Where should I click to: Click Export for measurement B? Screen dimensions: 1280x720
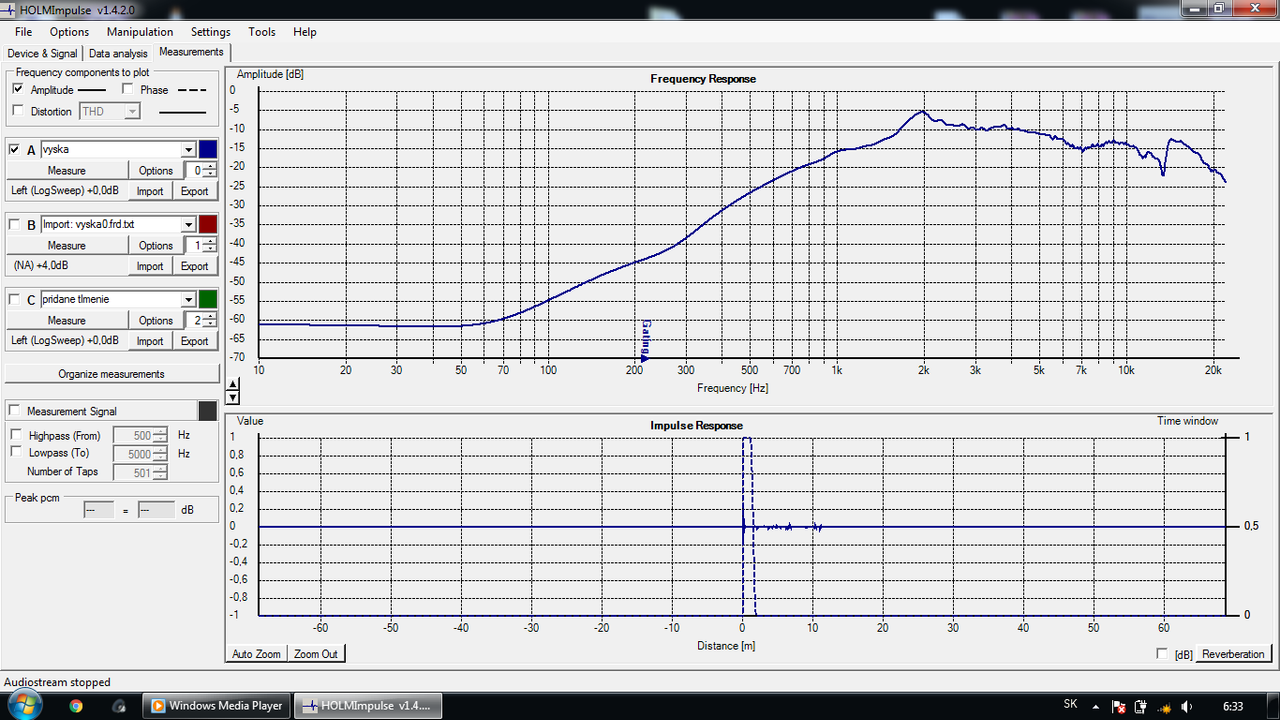194,266
